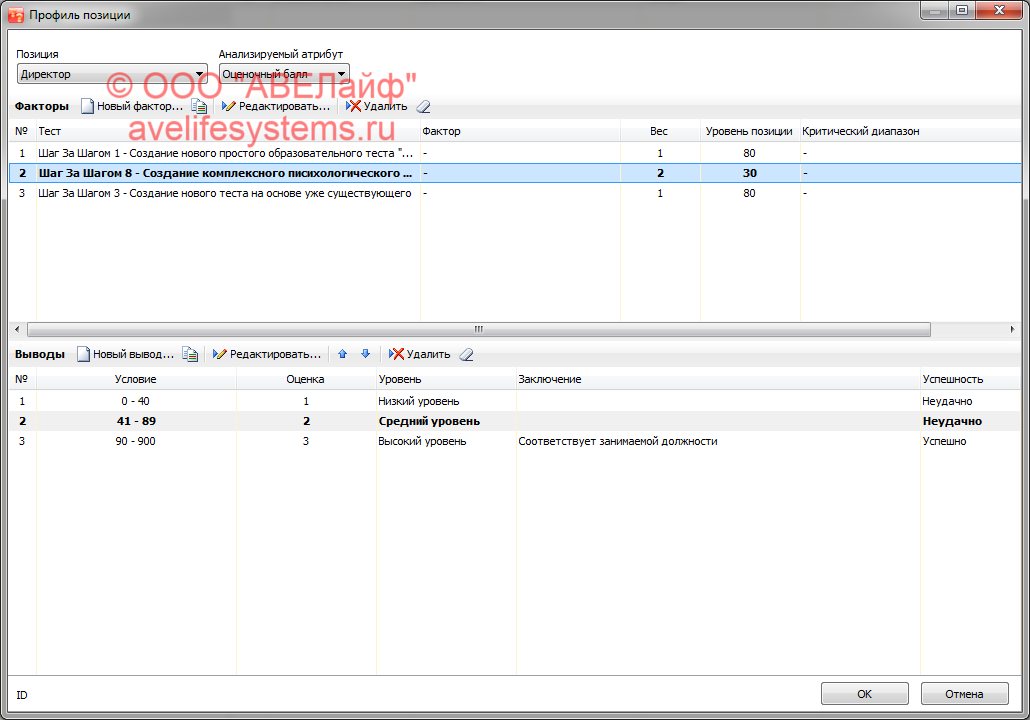
Task: Select the Шаг За Шагом 1 factor row
Action: pos(225,154)
